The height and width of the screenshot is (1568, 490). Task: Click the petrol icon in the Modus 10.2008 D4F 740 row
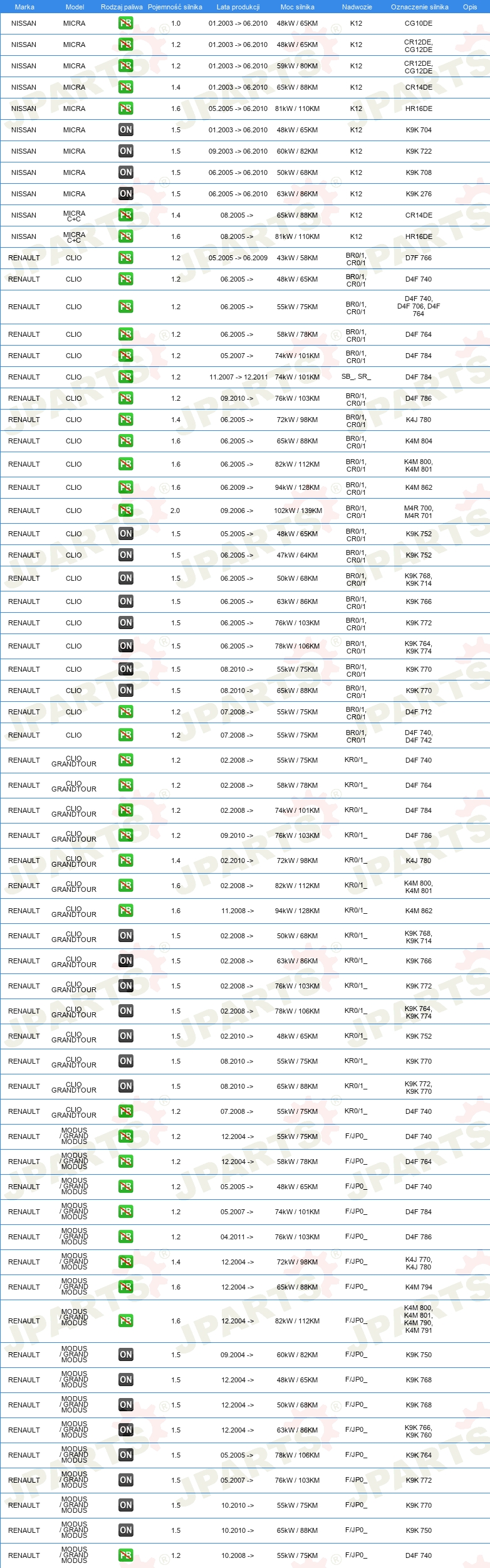(x=126, y=1555)
